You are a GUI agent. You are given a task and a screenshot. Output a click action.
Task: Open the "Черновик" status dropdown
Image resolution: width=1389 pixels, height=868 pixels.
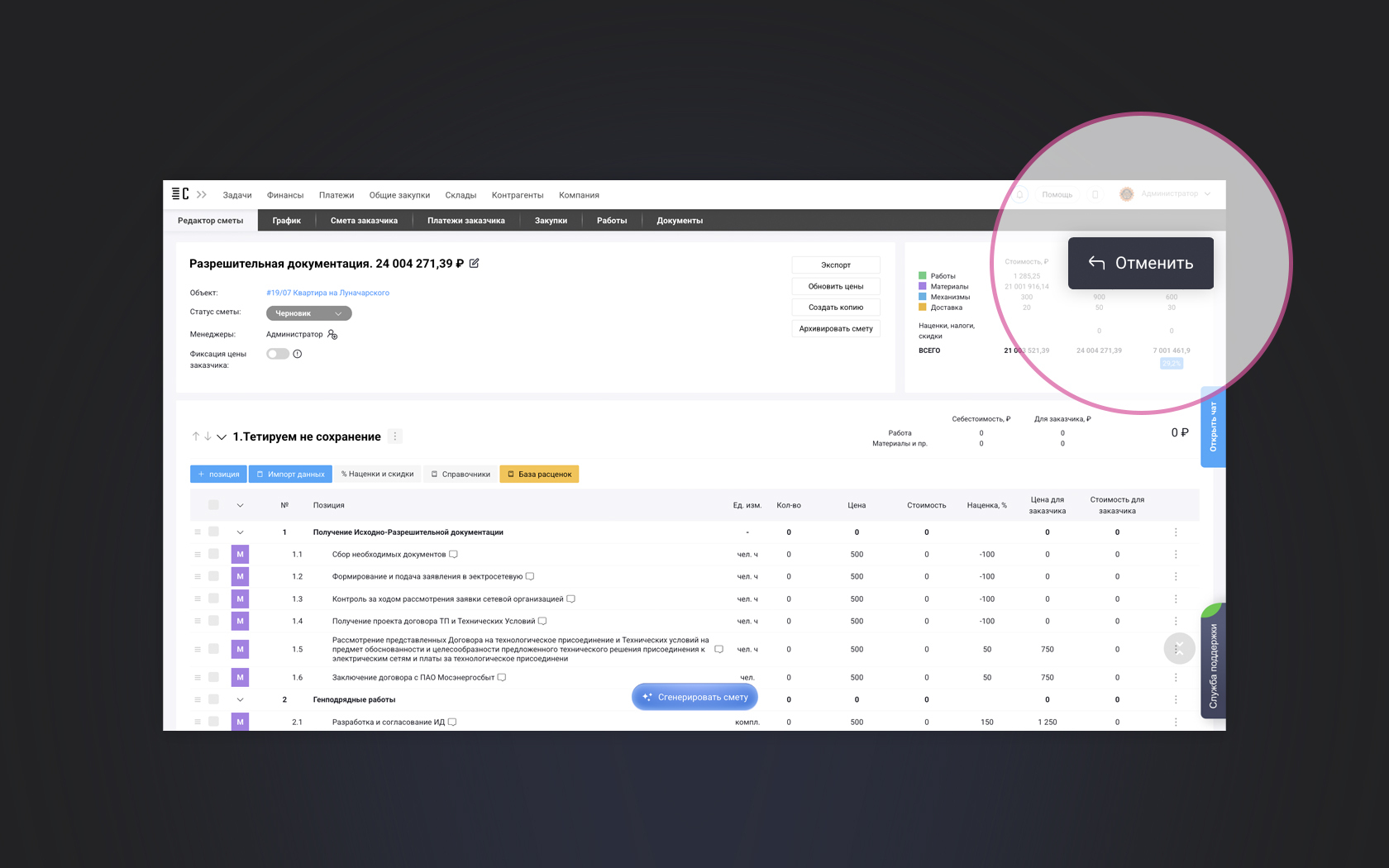tap(309, 313)
